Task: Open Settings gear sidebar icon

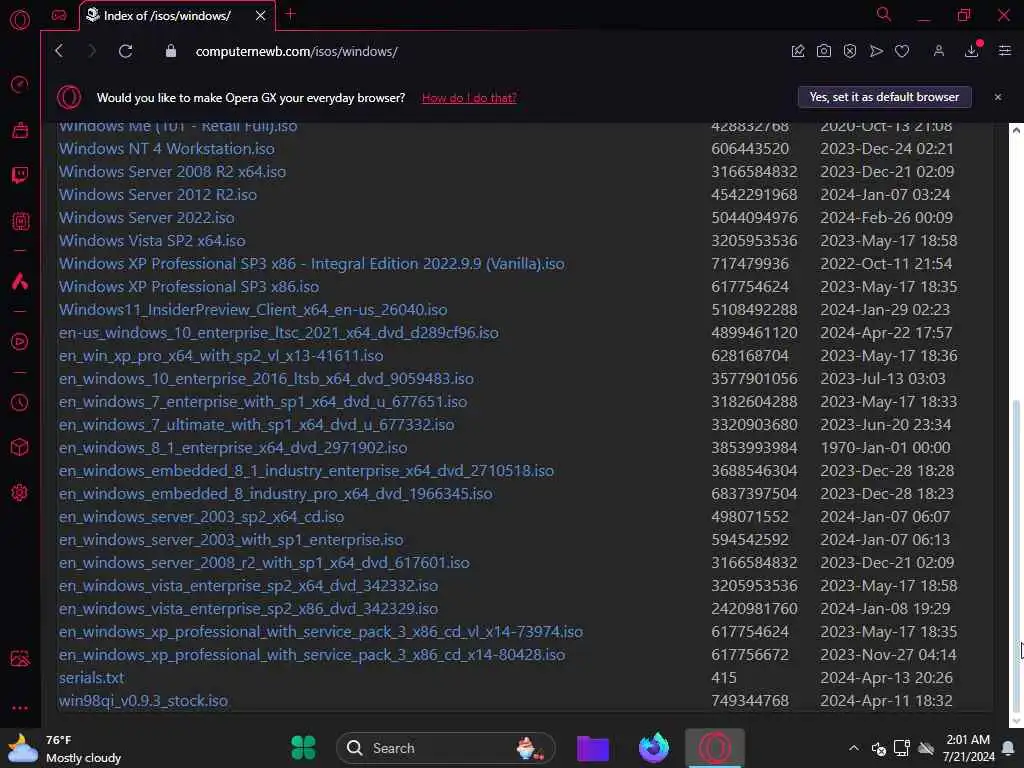Action: pyautogui.click(x=20, y=492)
